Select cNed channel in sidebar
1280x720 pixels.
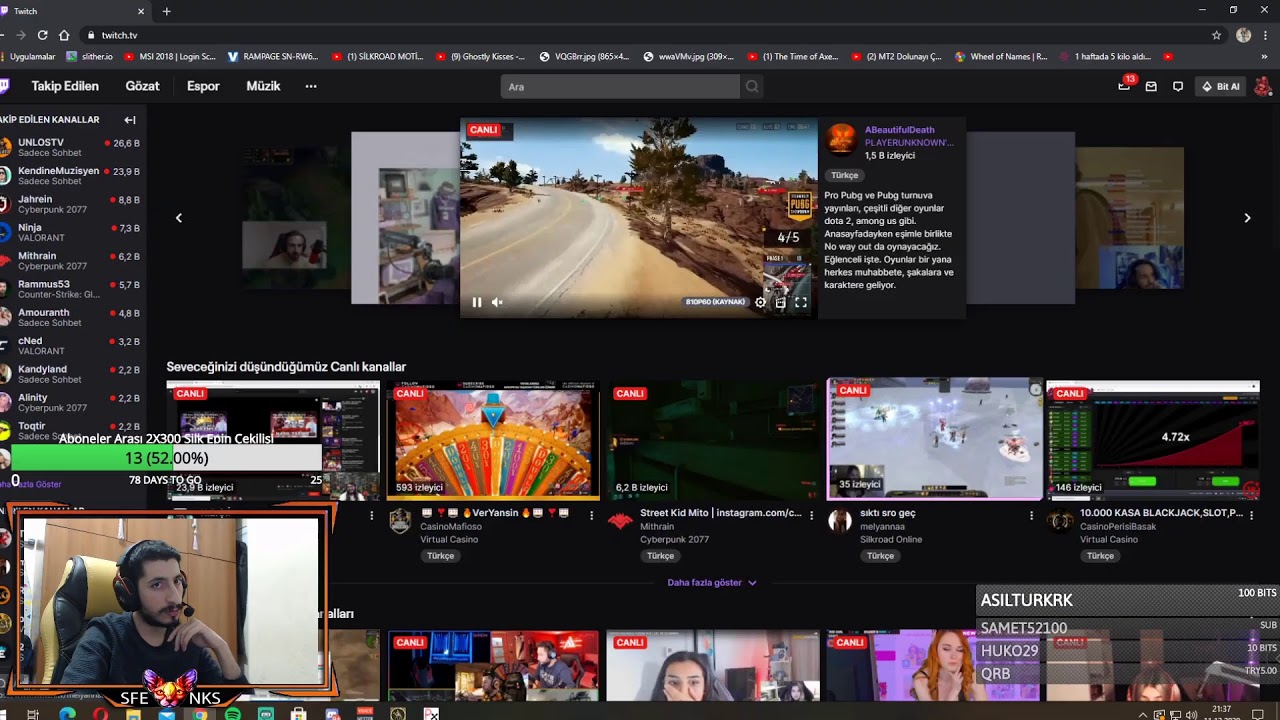[72, 346]
